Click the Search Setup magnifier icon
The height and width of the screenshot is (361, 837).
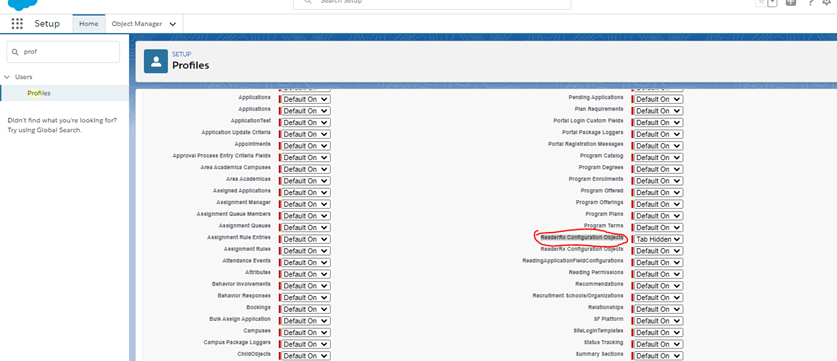coord(308,2)
